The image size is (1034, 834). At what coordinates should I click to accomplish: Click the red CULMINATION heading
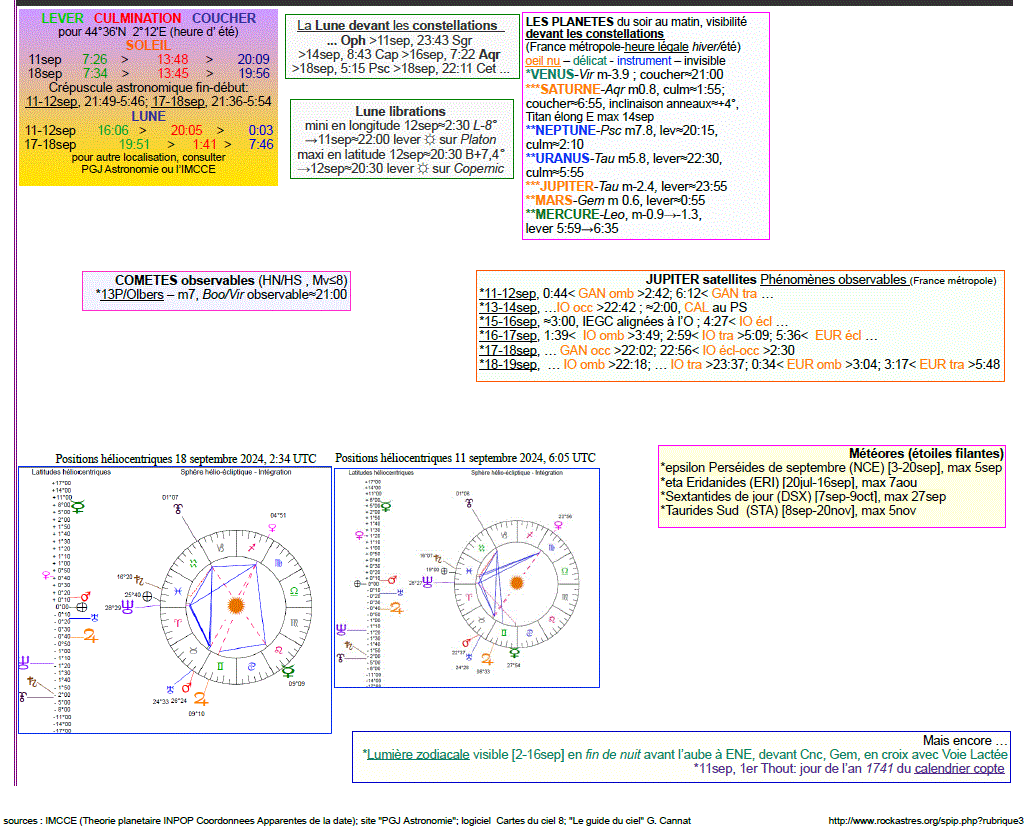tap(137, 18)
